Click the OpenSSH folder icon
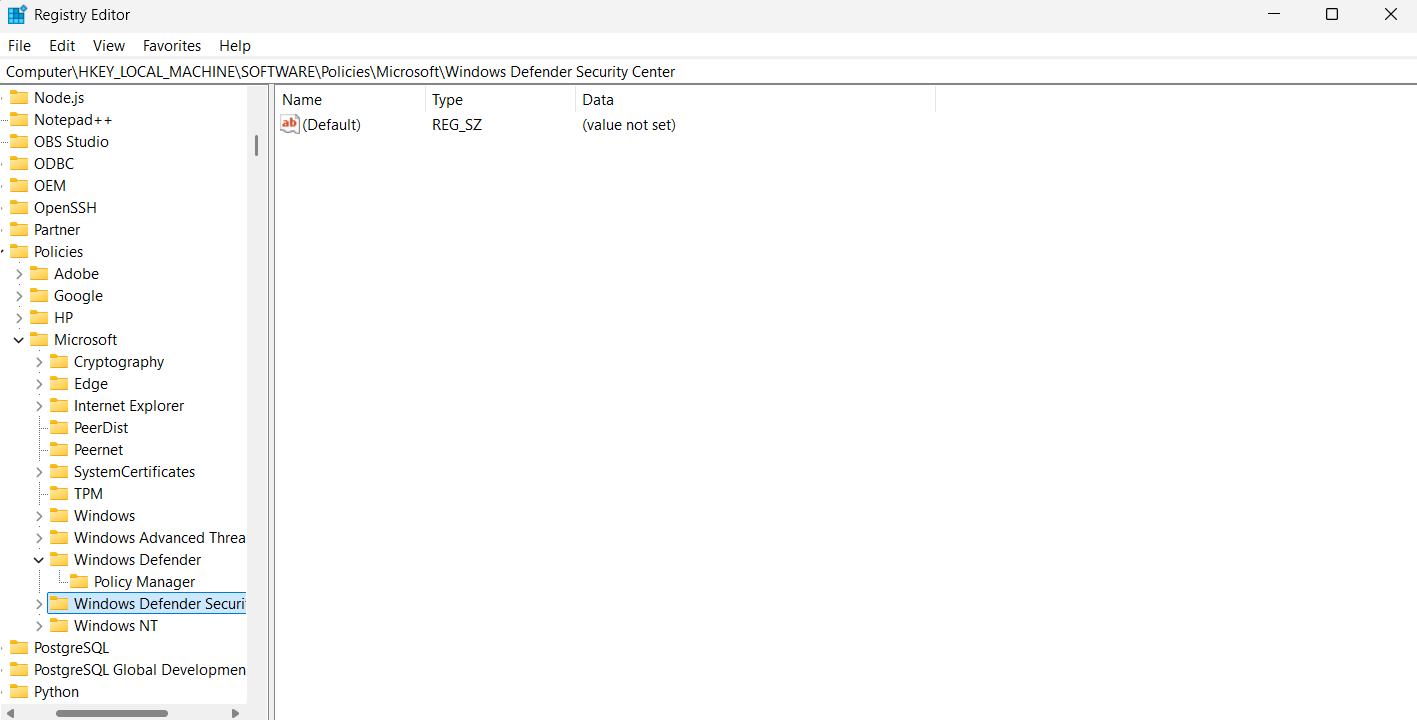The image size is (1417, 720). click(19, 207)
